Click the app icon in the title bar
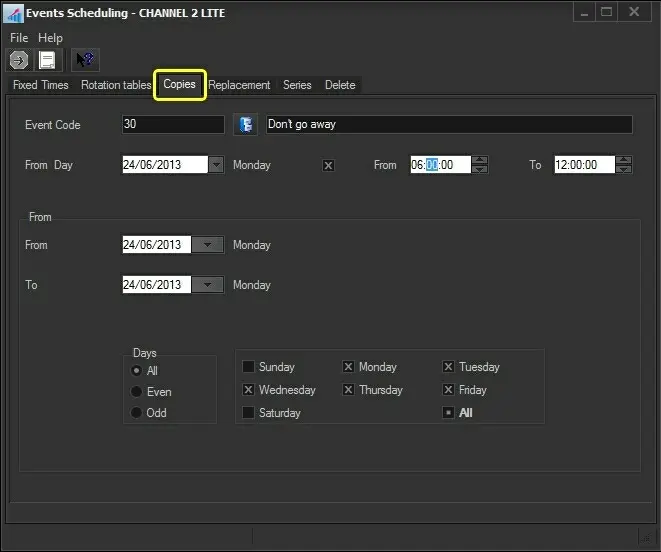This screenshot has width=661, height=552. pyautogui.click(x=14, y=13)
